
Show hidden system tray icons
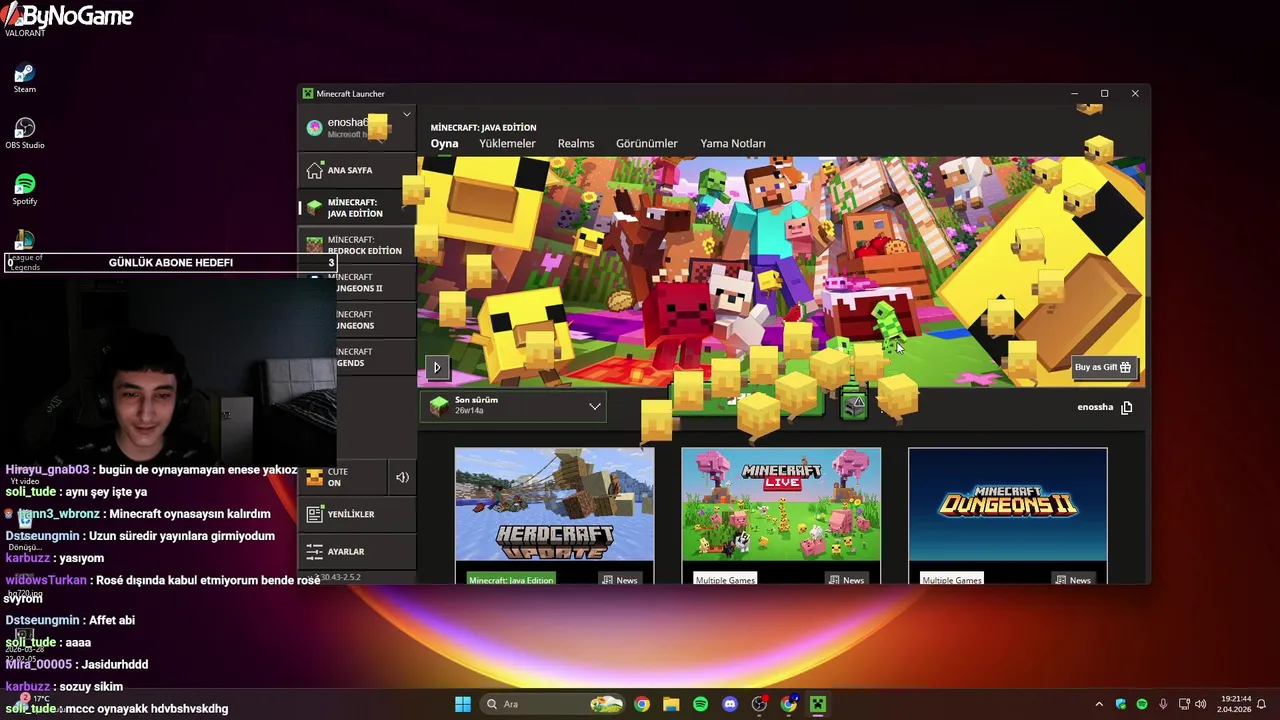click(x=1099, y=704)
